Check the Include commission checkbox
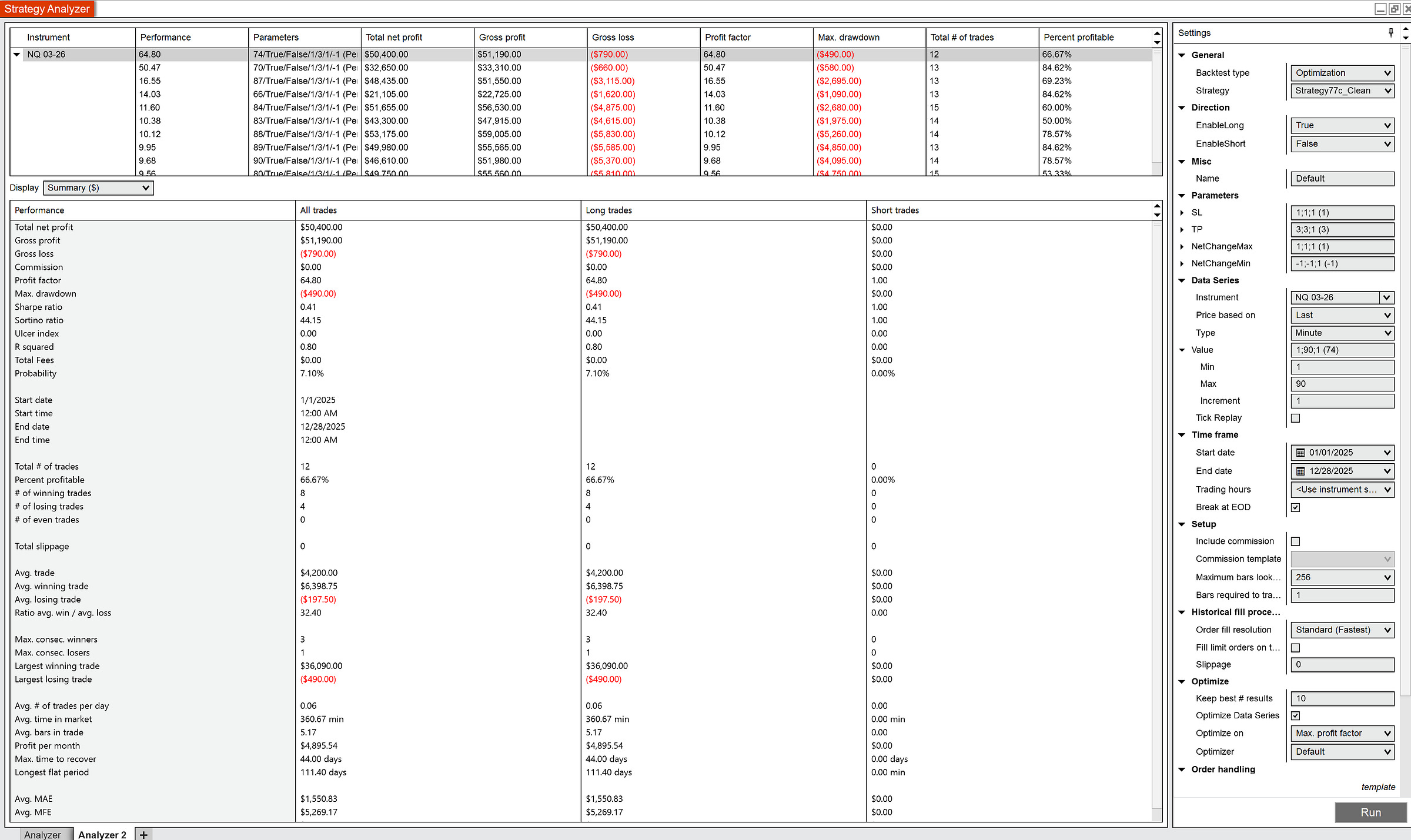The width and height of the screenshot is (1411, 840). tap(1295, 541)
